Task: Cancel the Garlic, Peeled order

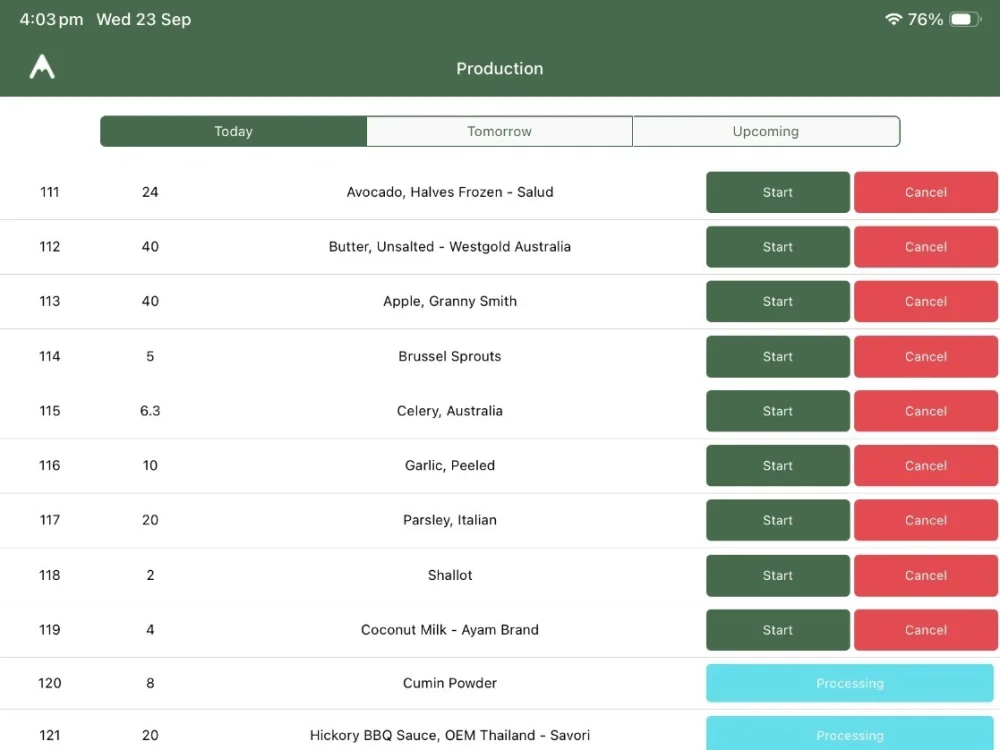Action: click(x=926, y=466)
